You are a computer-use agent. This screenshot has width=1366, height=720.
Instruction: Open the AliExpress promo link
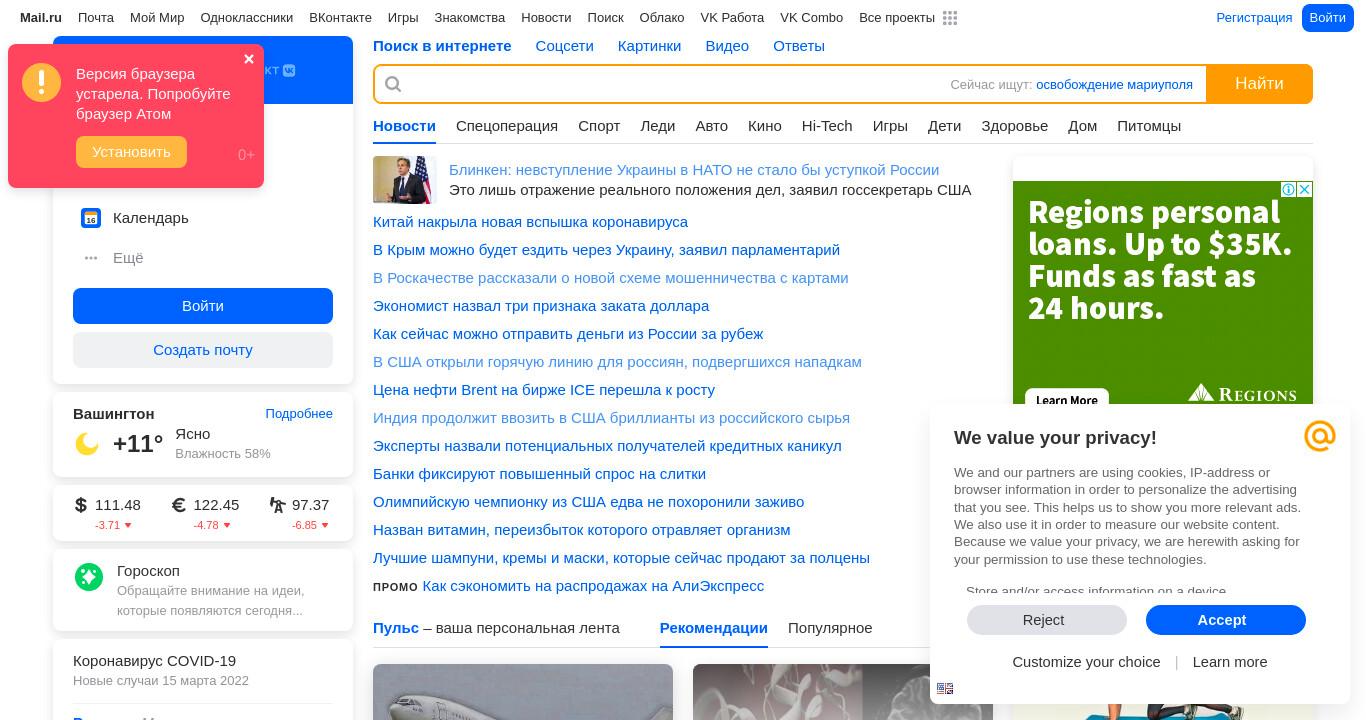tap(593, 586)
